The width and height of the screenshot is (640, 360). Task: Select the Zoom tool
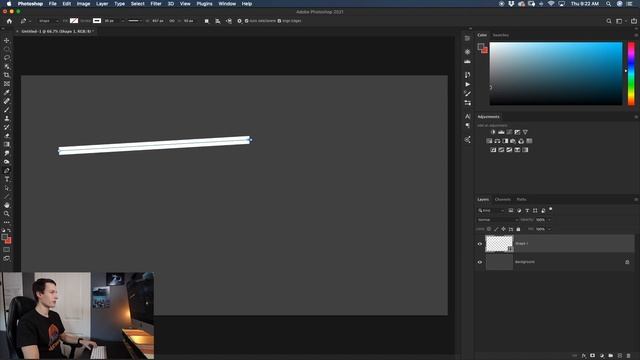pos(7,213)
